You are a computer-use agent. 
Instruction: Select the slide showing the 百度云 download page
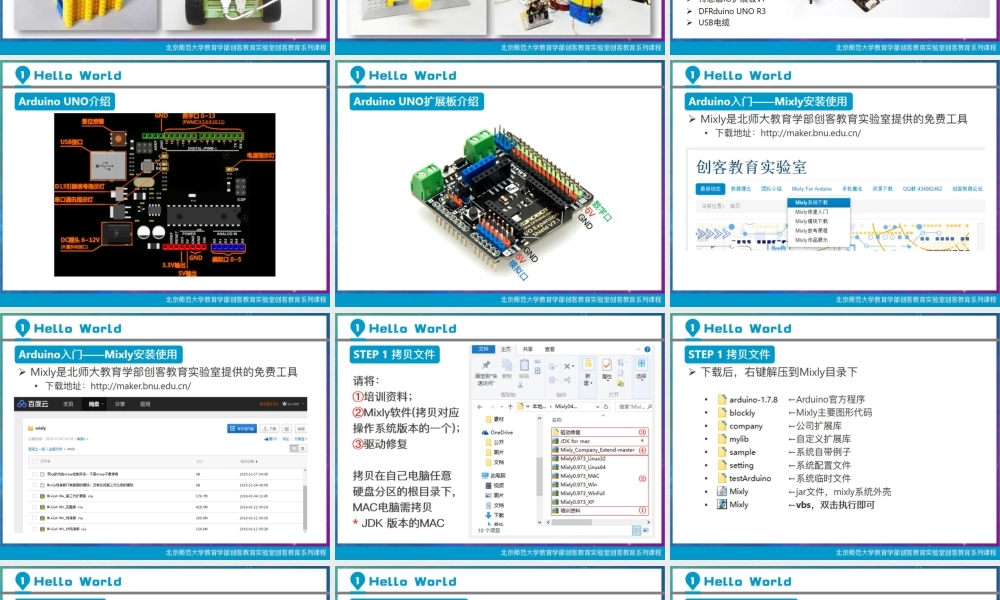pos(165,437)
